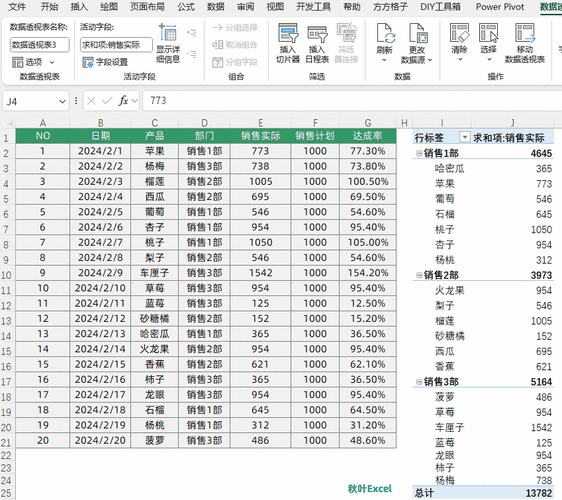
Task: Collapse the 销售2部 group
Action: pos(418,275)
